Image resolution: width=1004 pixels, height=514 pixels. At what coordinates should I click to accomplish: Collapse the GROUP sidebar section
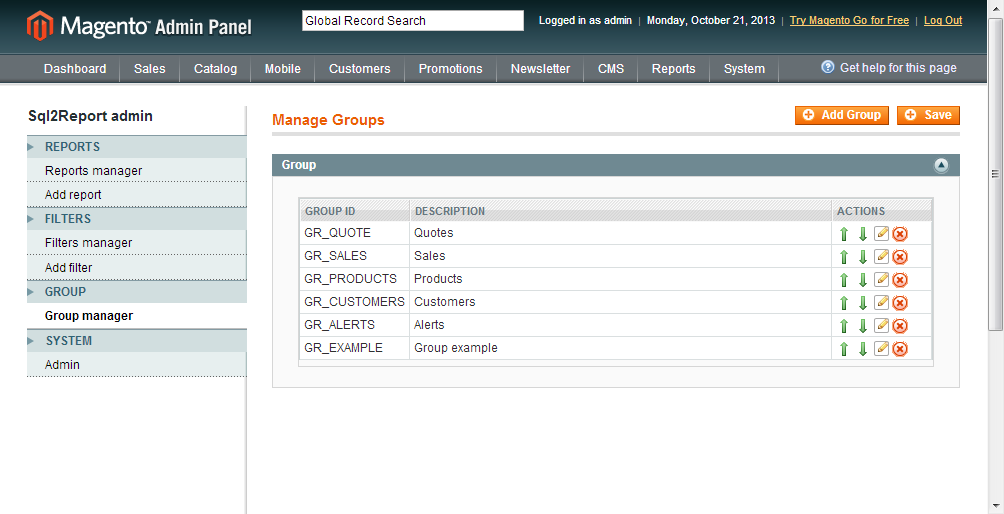[x=31, y=292]
